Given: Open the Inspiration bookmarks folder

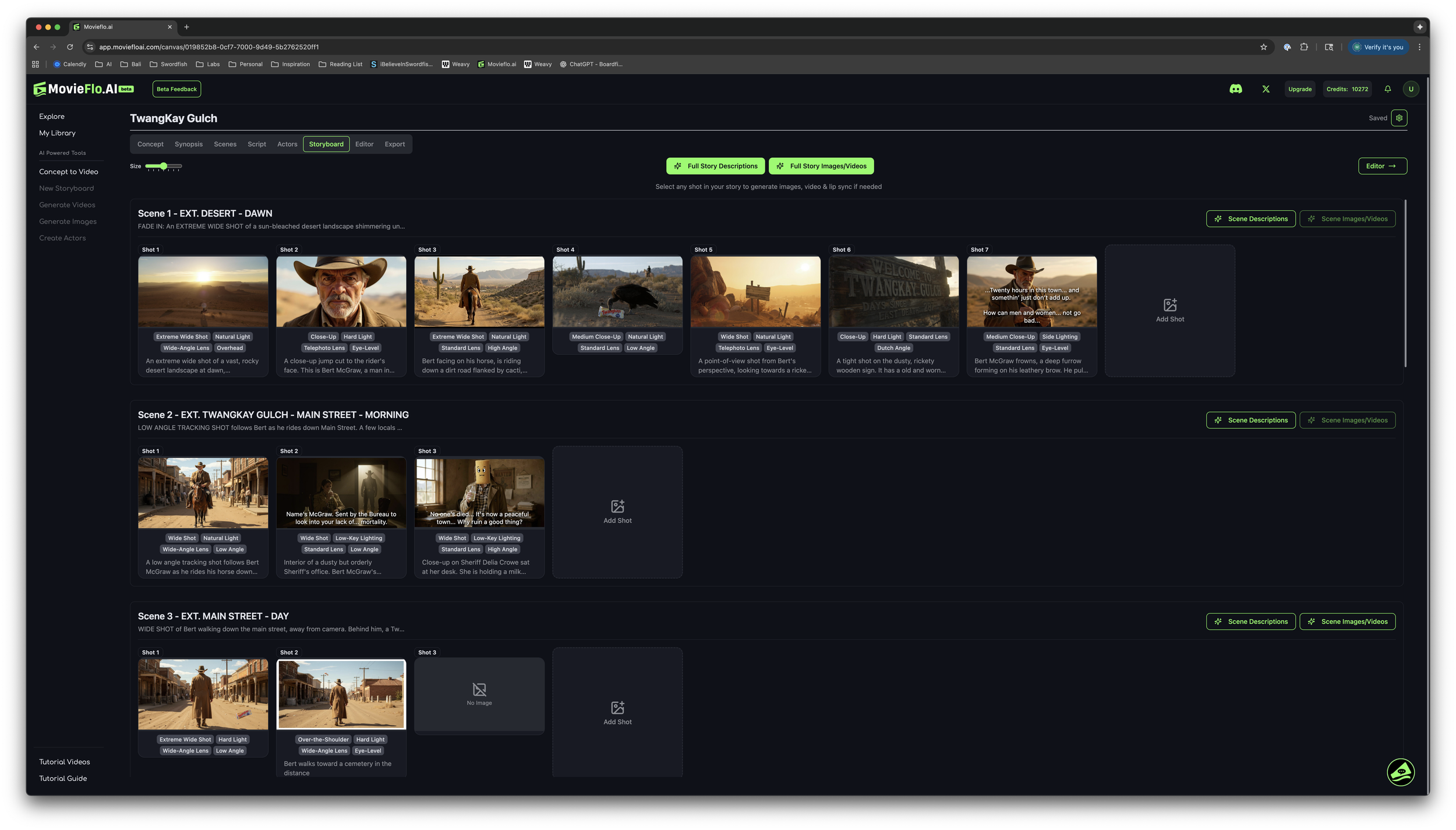Looking at the screenshot, I should (x=290, y=64).
